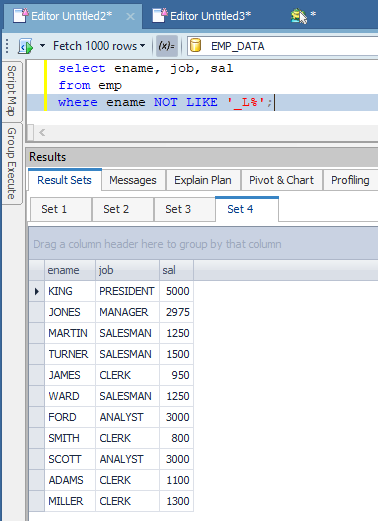The height and width of the screenshot is (521, 378).
Task: Click the 'select' keyword in the editor
Action: tap(82, 68)
